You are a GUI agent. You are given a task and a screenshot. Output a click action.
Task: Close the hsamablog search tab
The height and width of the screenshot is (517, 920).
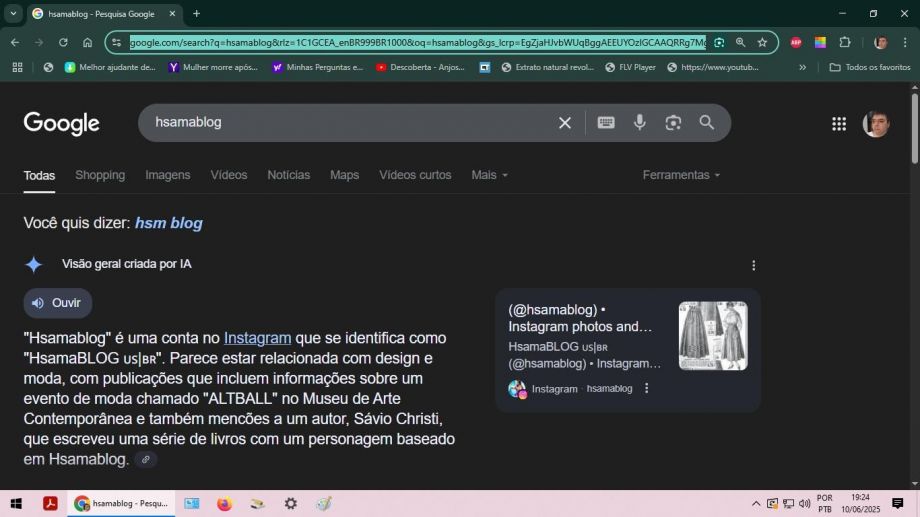[x=172, y=13]
